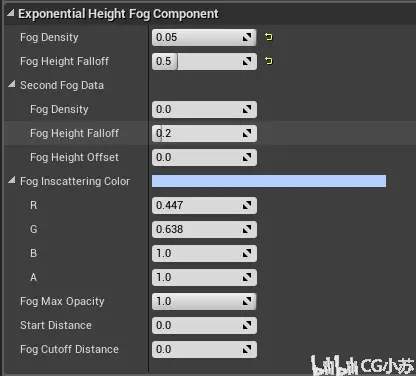Viewport: 416px width, 376px height.
Task: Click spinner arrow icon in G value field
Action: (247, 229)
